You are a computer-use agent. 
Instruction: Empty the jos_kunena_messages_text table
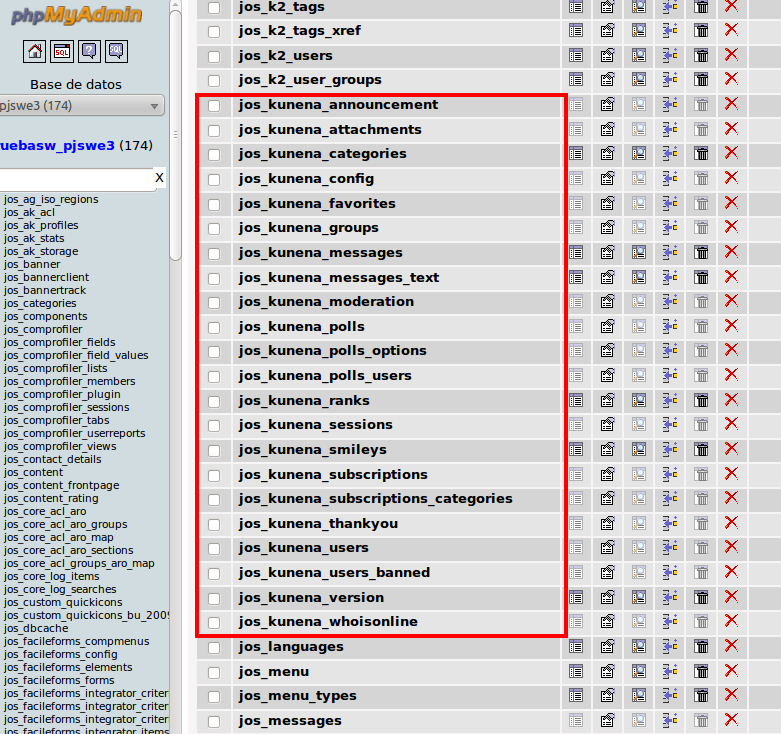(x=701, y=277)
